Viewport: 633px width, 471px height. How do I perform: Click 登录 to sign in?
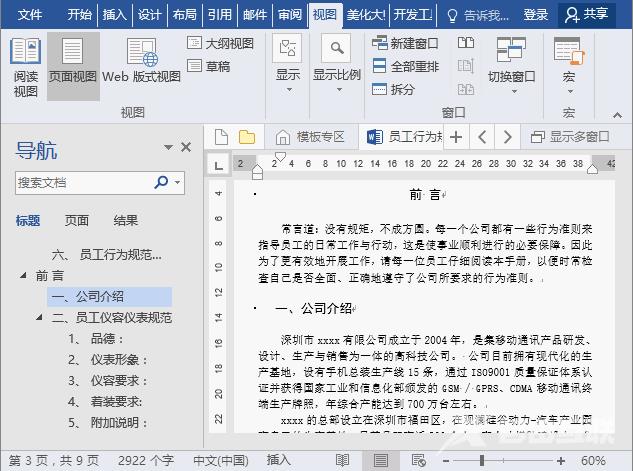(536, 15)
